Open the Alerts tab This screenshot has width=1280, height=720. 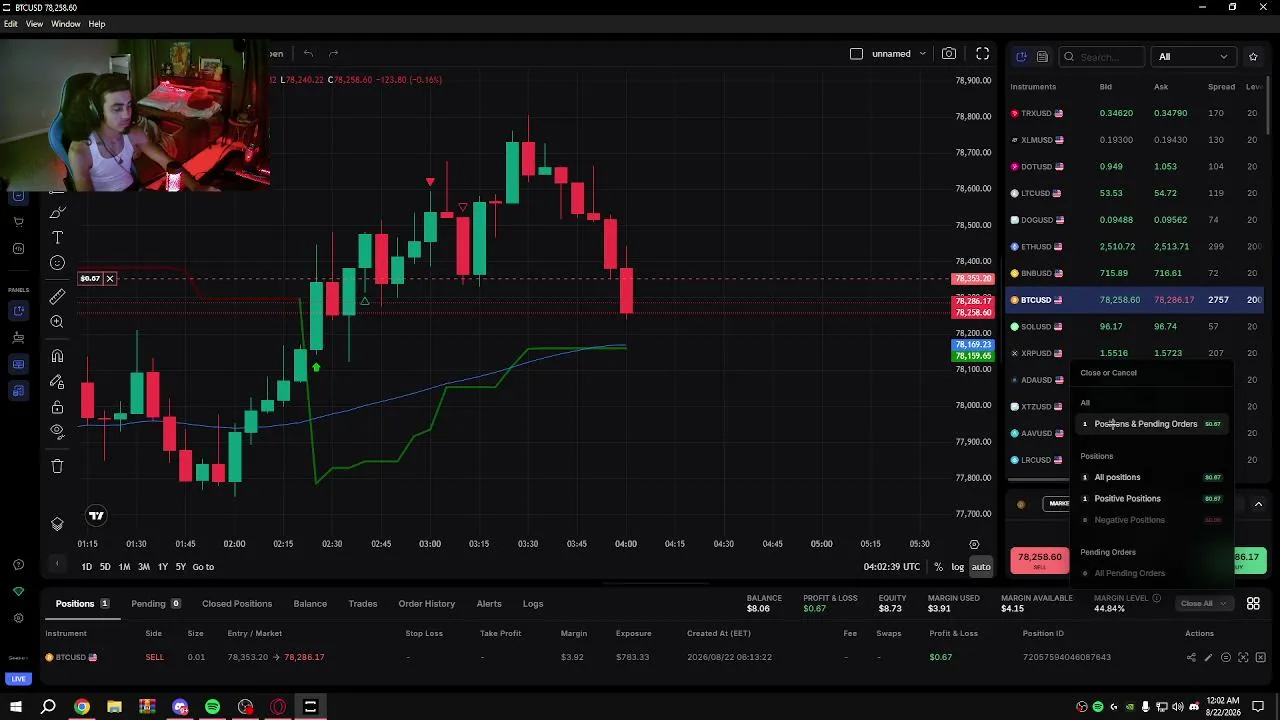[489, 604]
